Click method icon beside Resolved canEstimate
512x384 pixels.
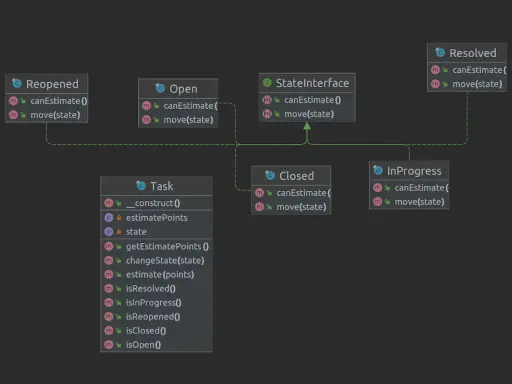tap(436, 70)
